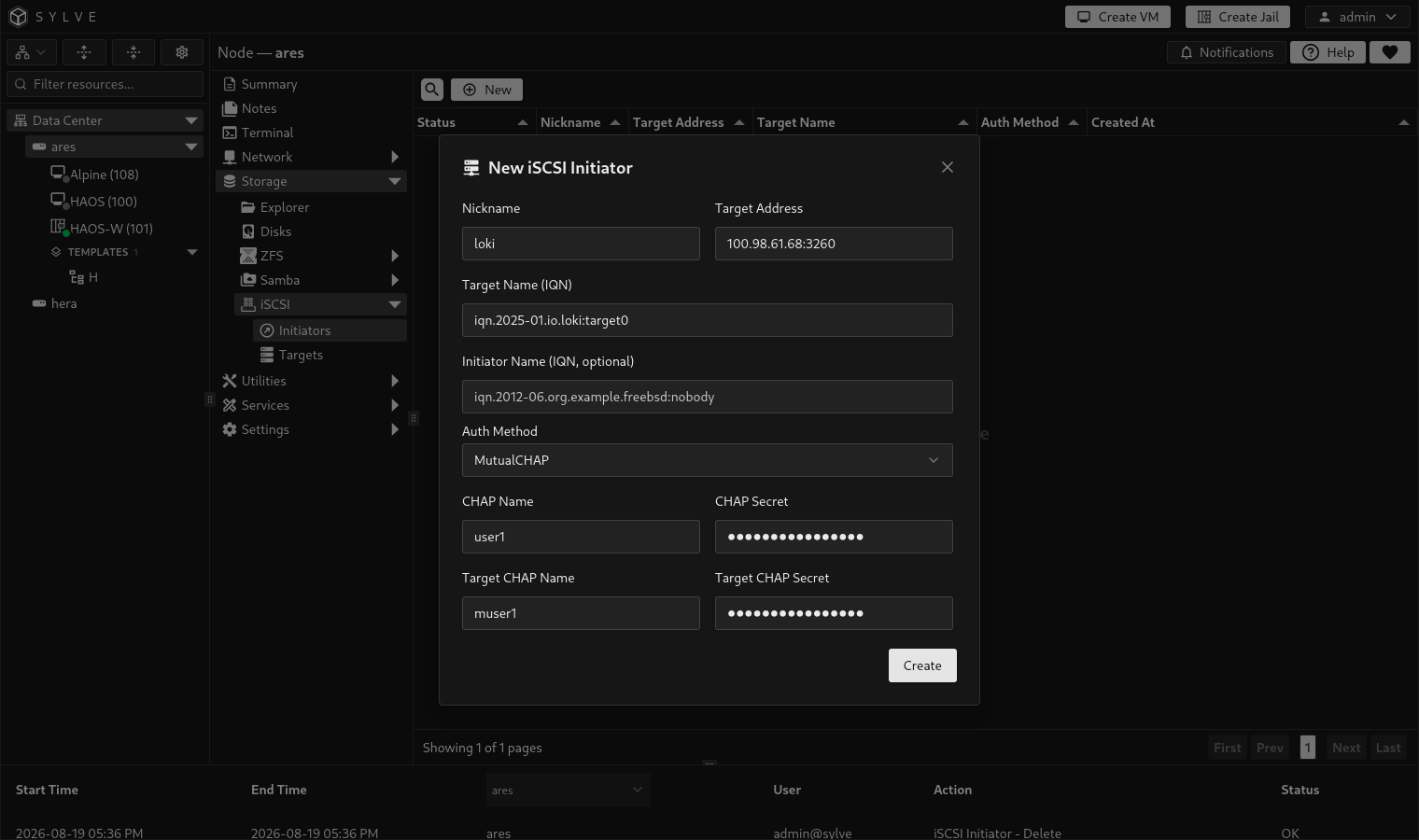1419x840 pixels.
Task: Click the Target CHAP Secret password field
Action: (834, 613)
